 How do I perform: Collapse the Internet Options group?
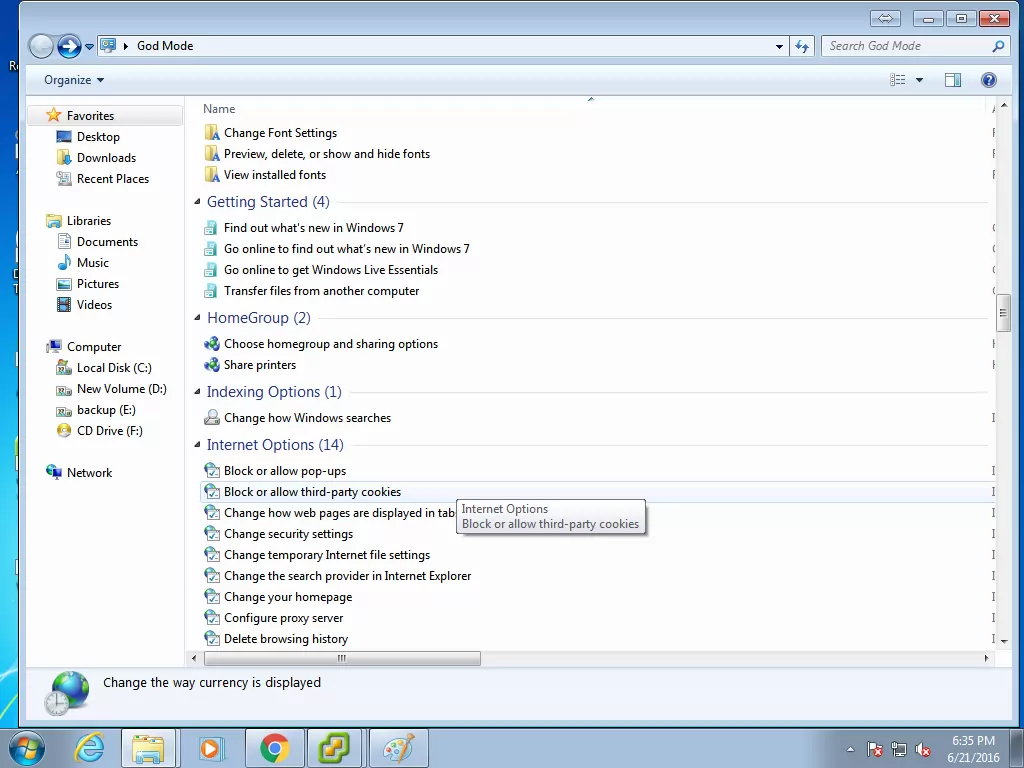point(197,445)
